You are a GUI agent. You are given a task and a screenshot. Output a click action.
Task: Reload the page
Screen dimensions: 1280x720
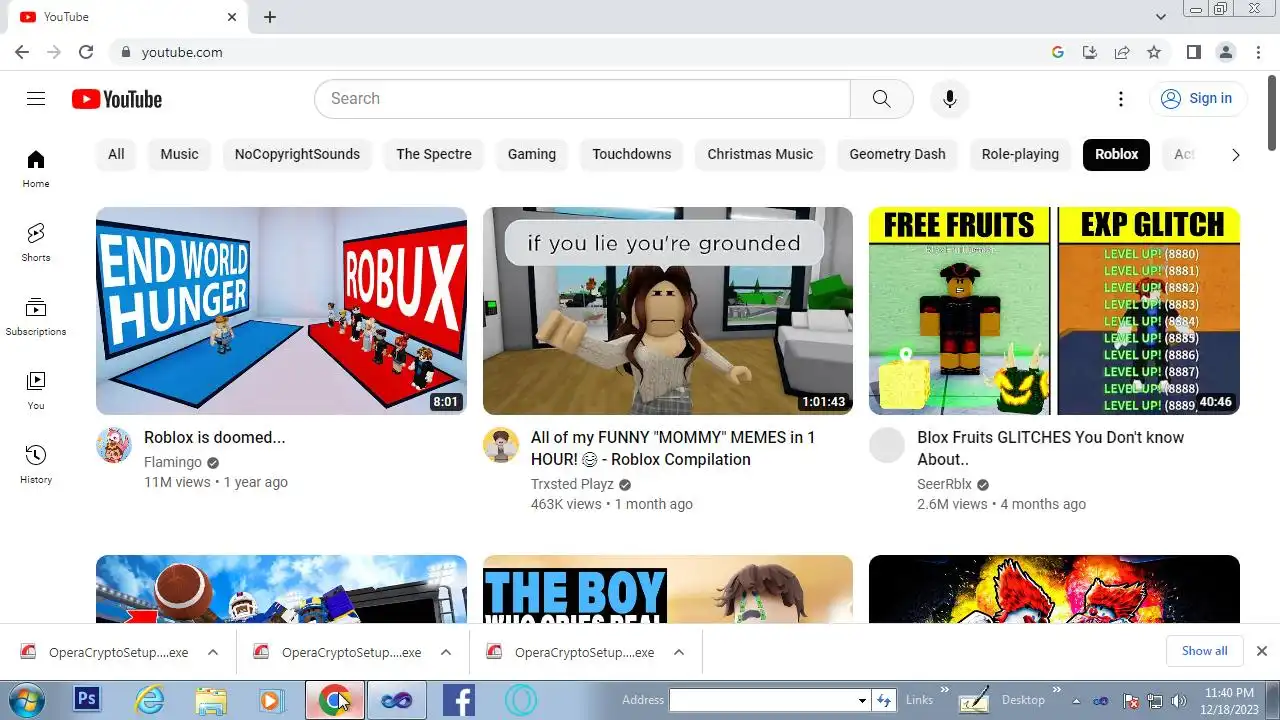tap(86, 52)
